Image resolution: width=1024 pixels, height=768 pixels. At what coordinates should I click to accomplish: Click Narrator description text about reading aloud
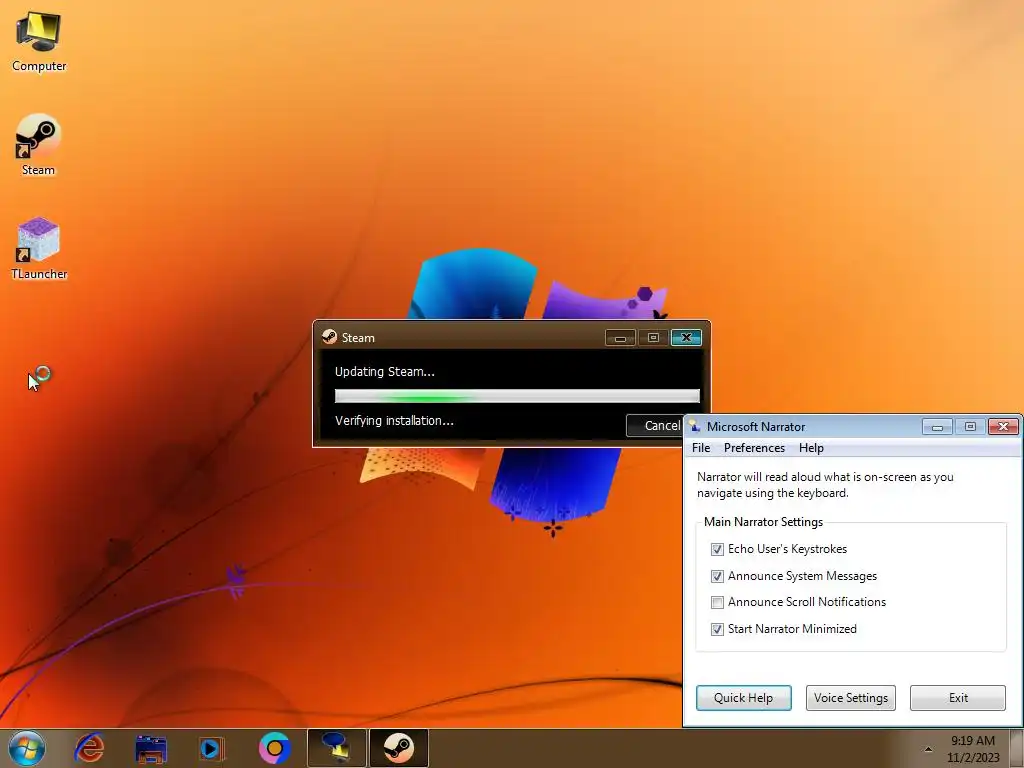tap(825, 485)
